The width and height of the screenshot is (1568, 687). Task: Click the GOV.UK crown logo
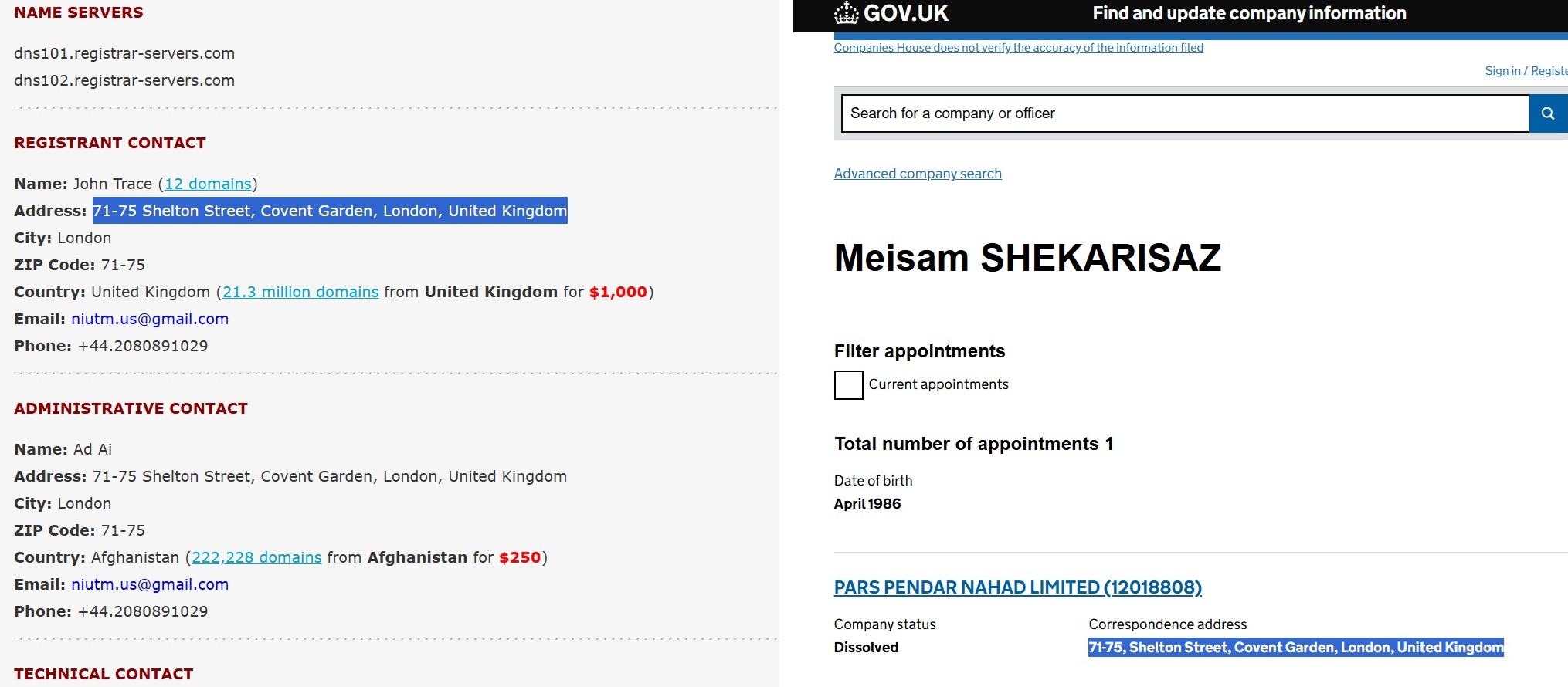847,13
